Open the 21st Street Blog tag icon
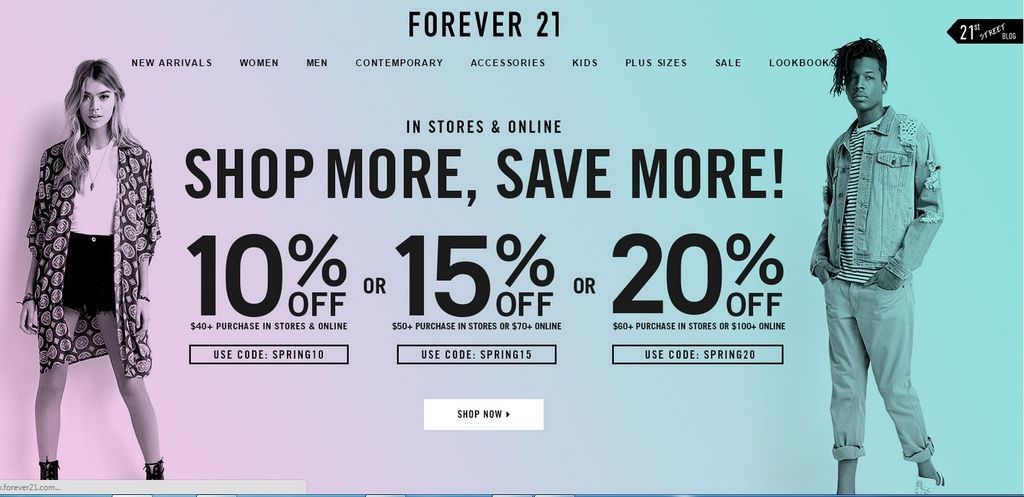The width and height of the screenshot is (1024, 497). coord(985,31)
